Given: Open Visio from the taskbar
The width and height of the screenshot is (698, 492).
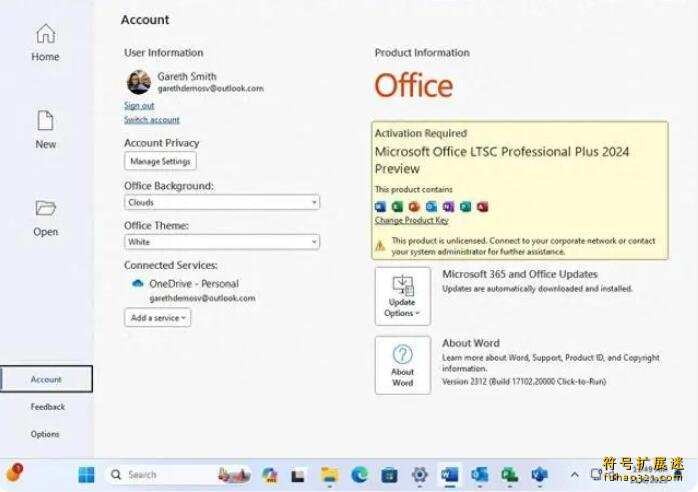Looking at the screenshot, I should click(x=539, y=475).
